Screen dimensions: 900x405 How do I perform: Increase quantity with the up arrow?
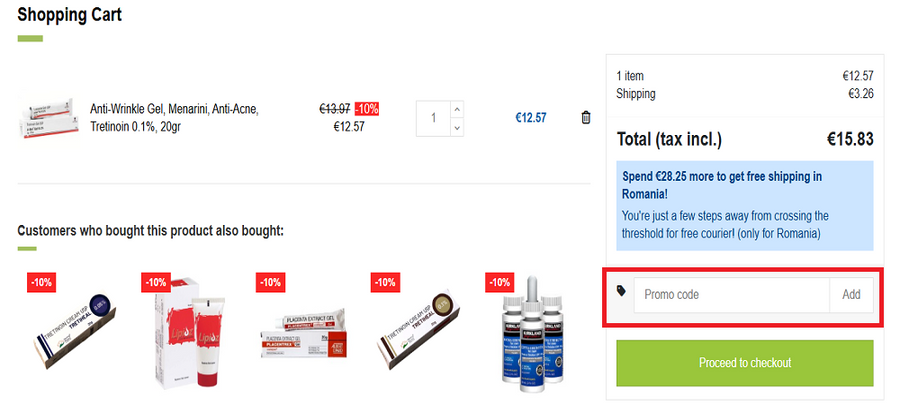tap(457, 108)
